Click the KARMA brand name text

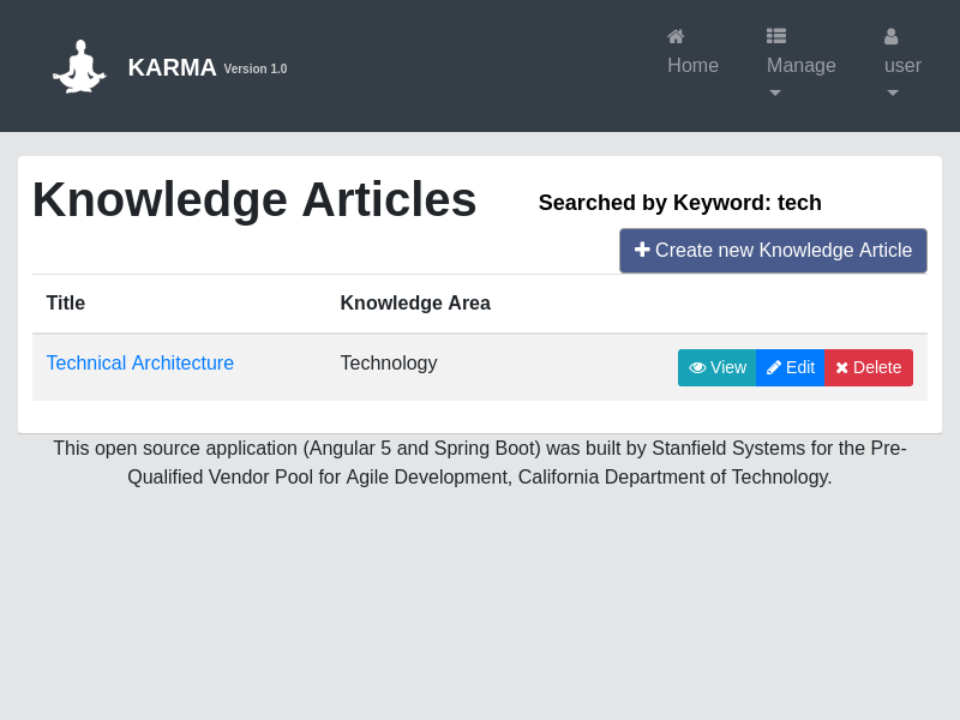pos(172,67)
